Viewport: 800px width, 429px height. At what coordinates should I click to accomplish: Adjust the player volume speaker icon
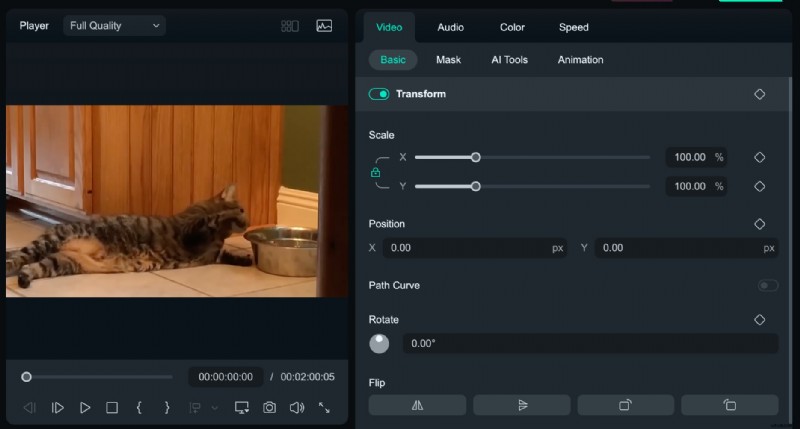click(297, 408)
